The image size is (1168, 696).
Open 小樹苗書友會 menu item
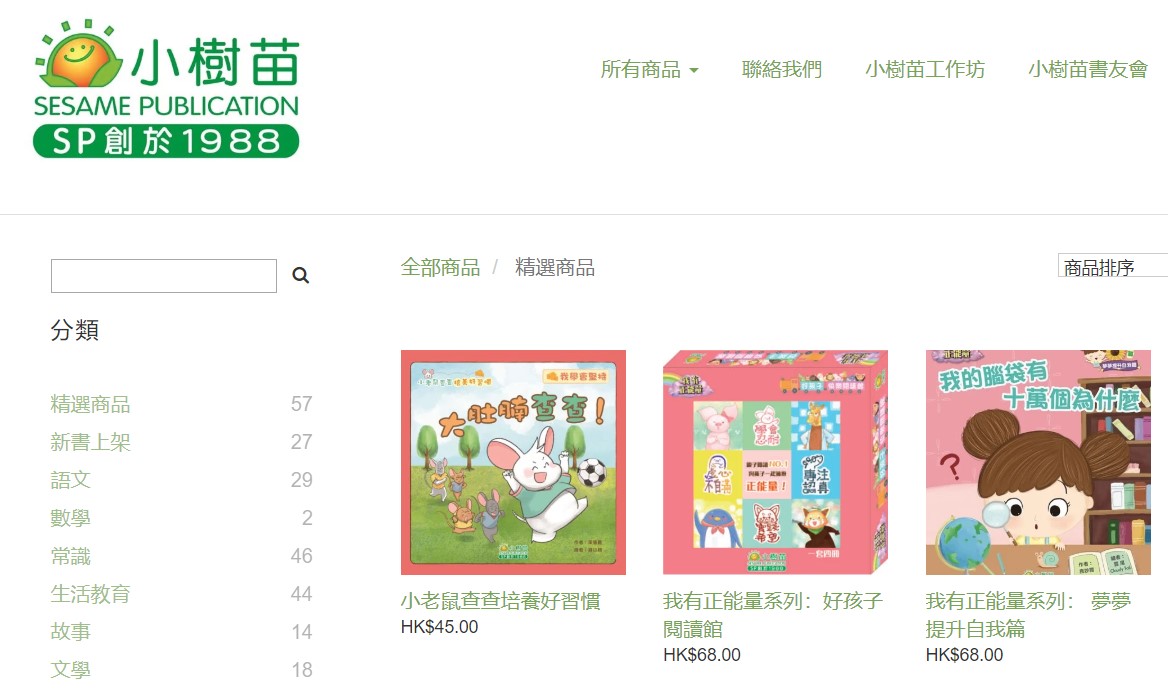coord(1088,69)
